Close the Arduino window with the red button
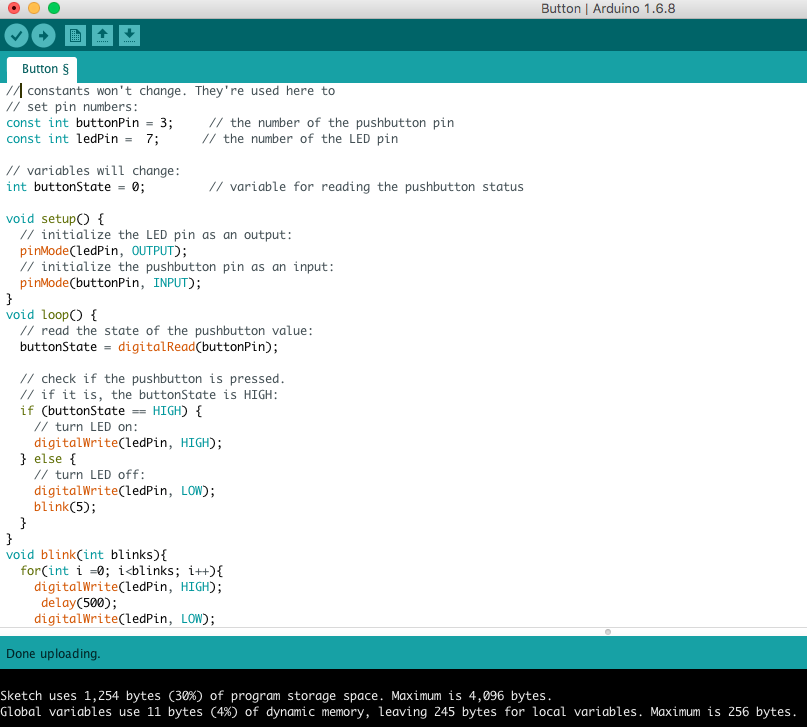Viewport: 807px width, 727px height. [14, 8]
